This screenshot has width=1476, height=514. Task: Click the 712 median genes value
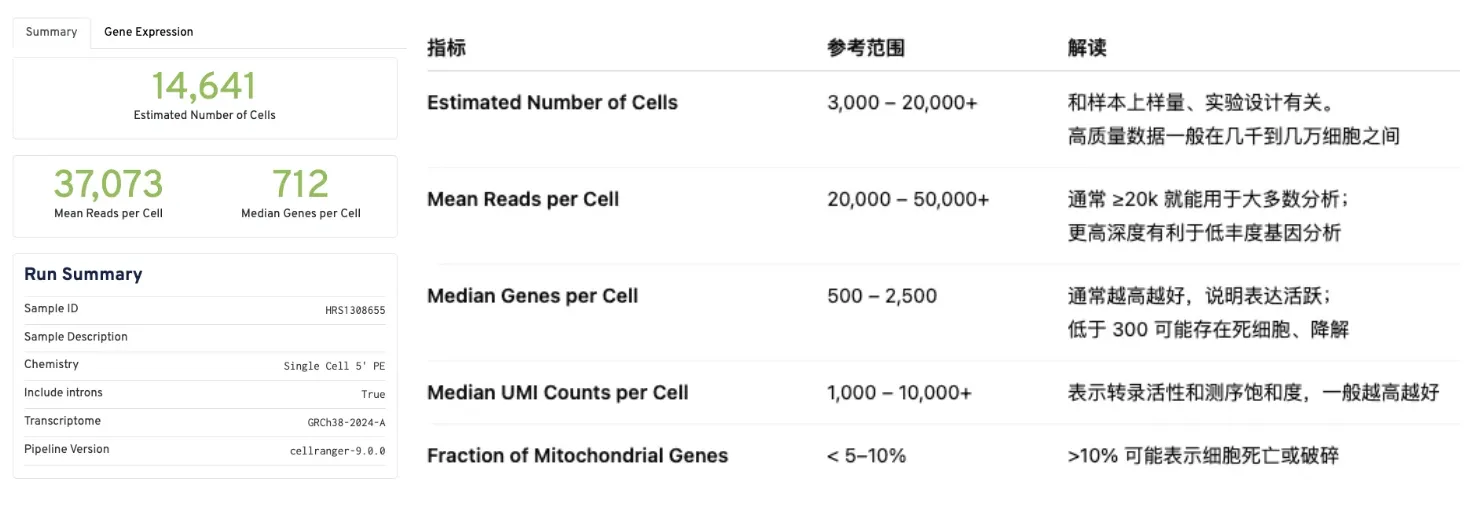tap(300, 184)
